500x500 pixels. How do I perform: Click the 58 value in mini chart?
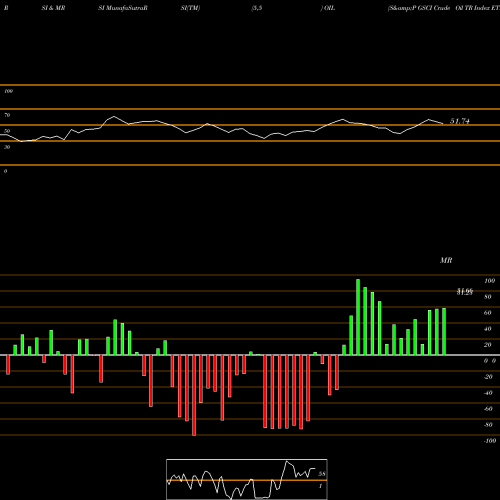tap(322, 474)
